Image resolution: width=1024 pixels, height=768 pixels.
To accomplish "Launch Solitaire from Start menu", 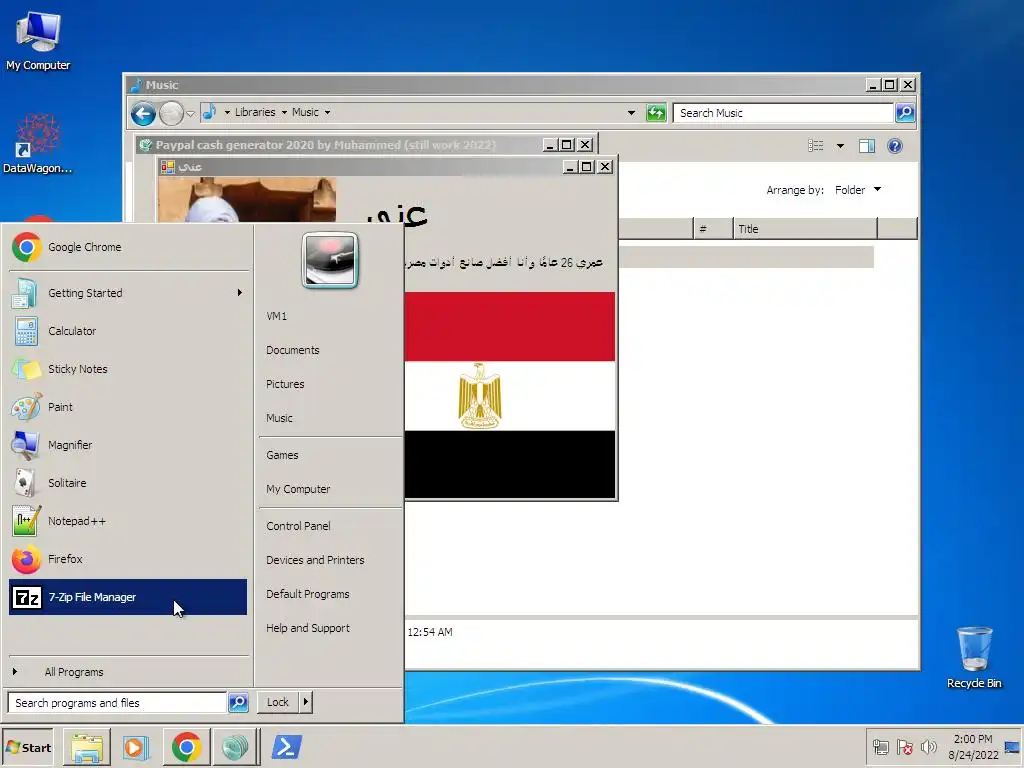I will 128,483.
